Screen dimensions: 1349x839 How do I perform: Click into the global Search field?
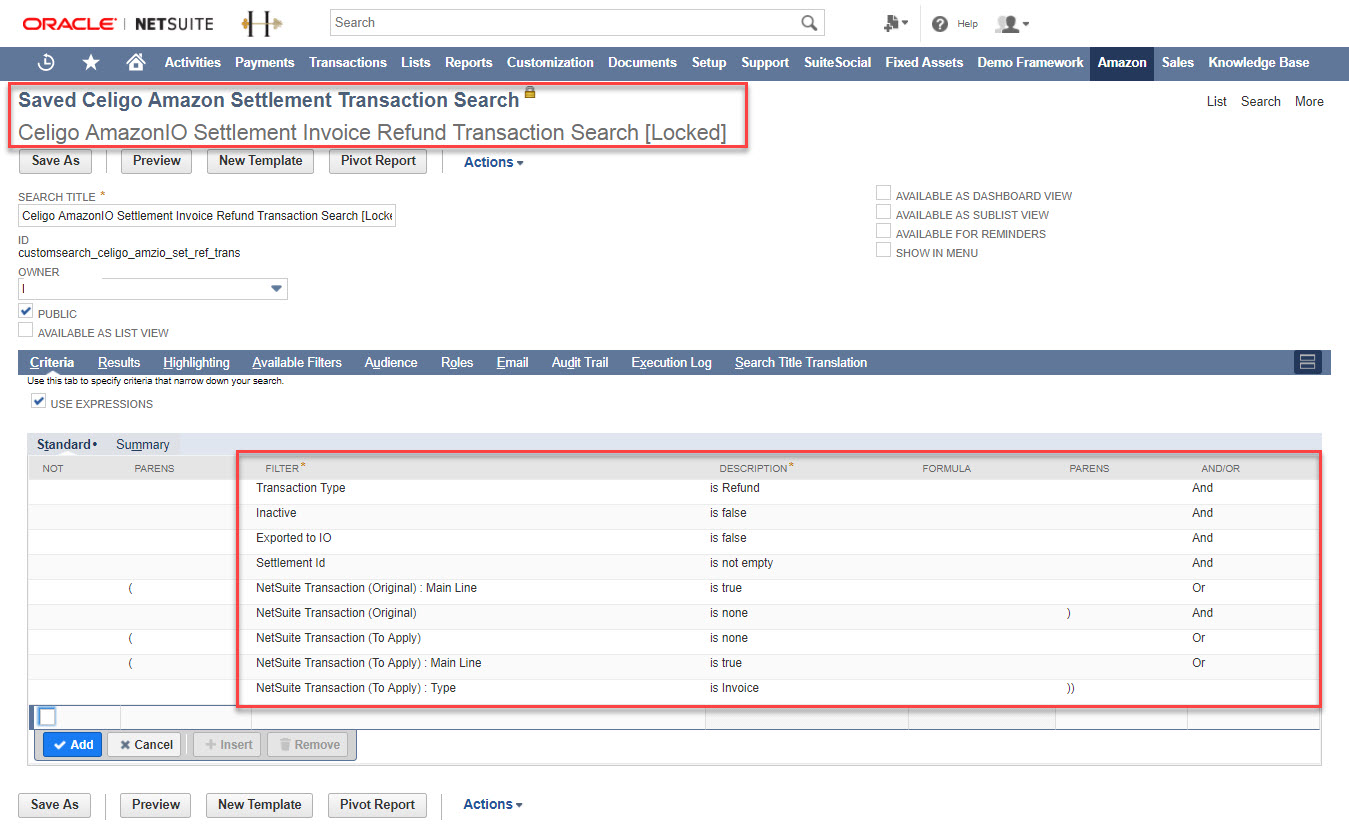tap(565, 22)
